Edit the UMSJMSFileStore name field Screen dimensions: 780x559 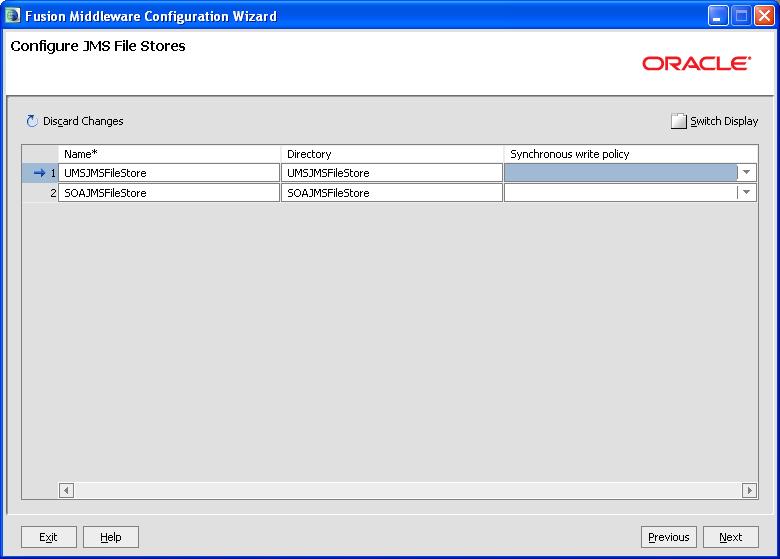click(x=169, y=173)
